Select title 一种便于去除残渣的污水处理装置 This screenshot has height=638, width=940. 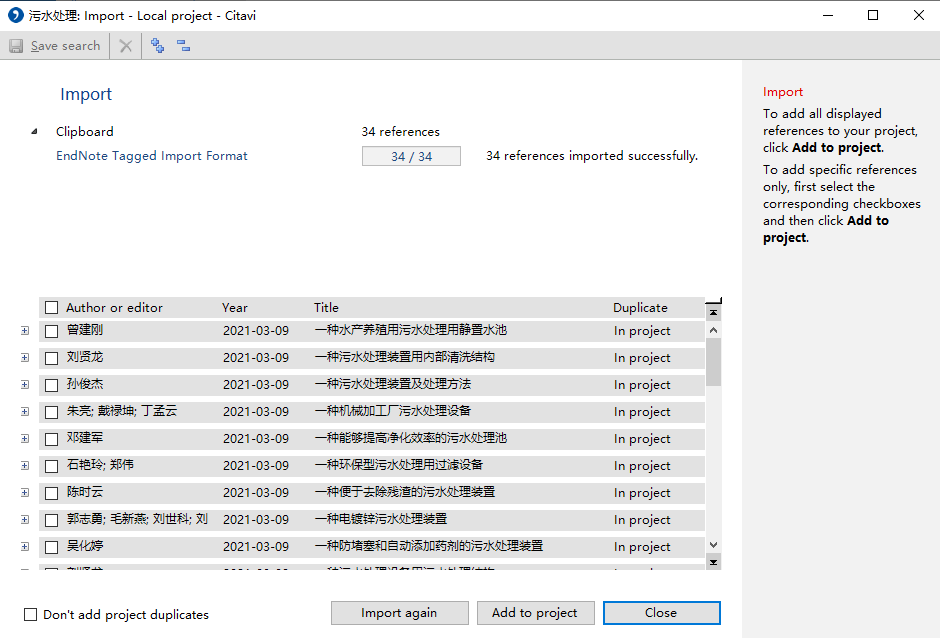[405, 492]
